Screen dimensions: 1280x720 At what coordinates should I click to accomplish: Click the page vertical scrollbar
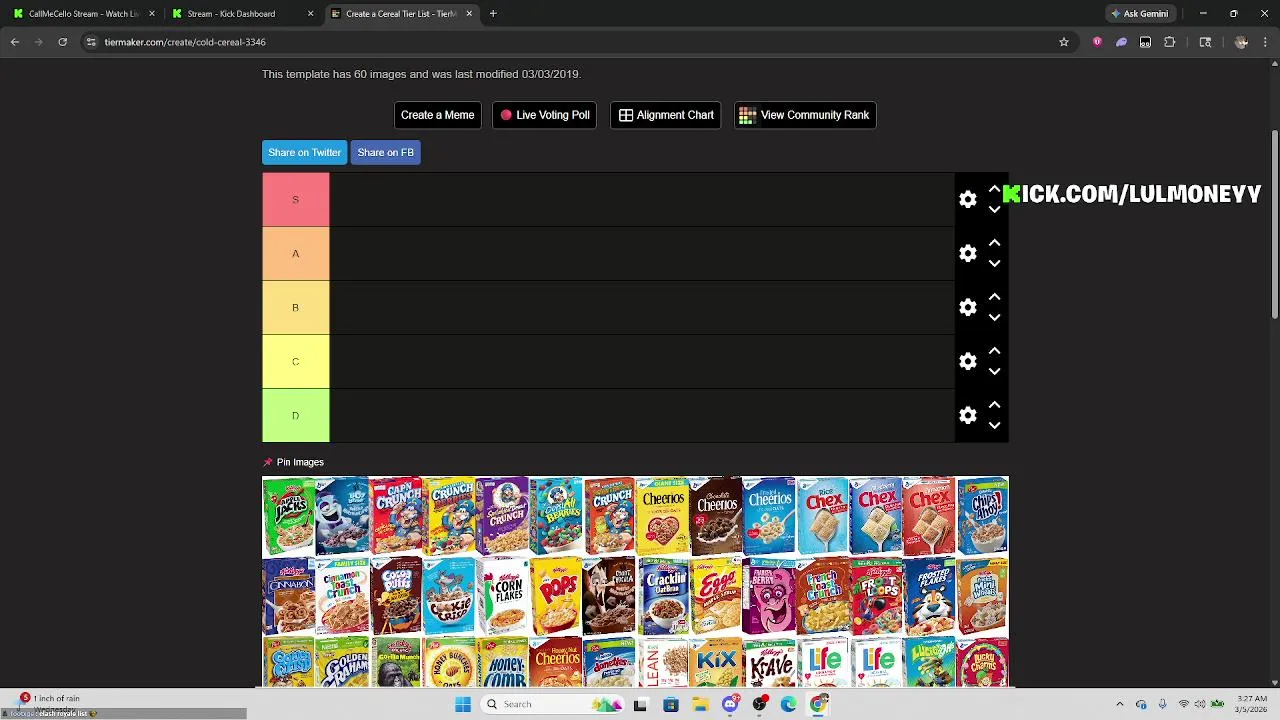click(x=1274, y=225)
